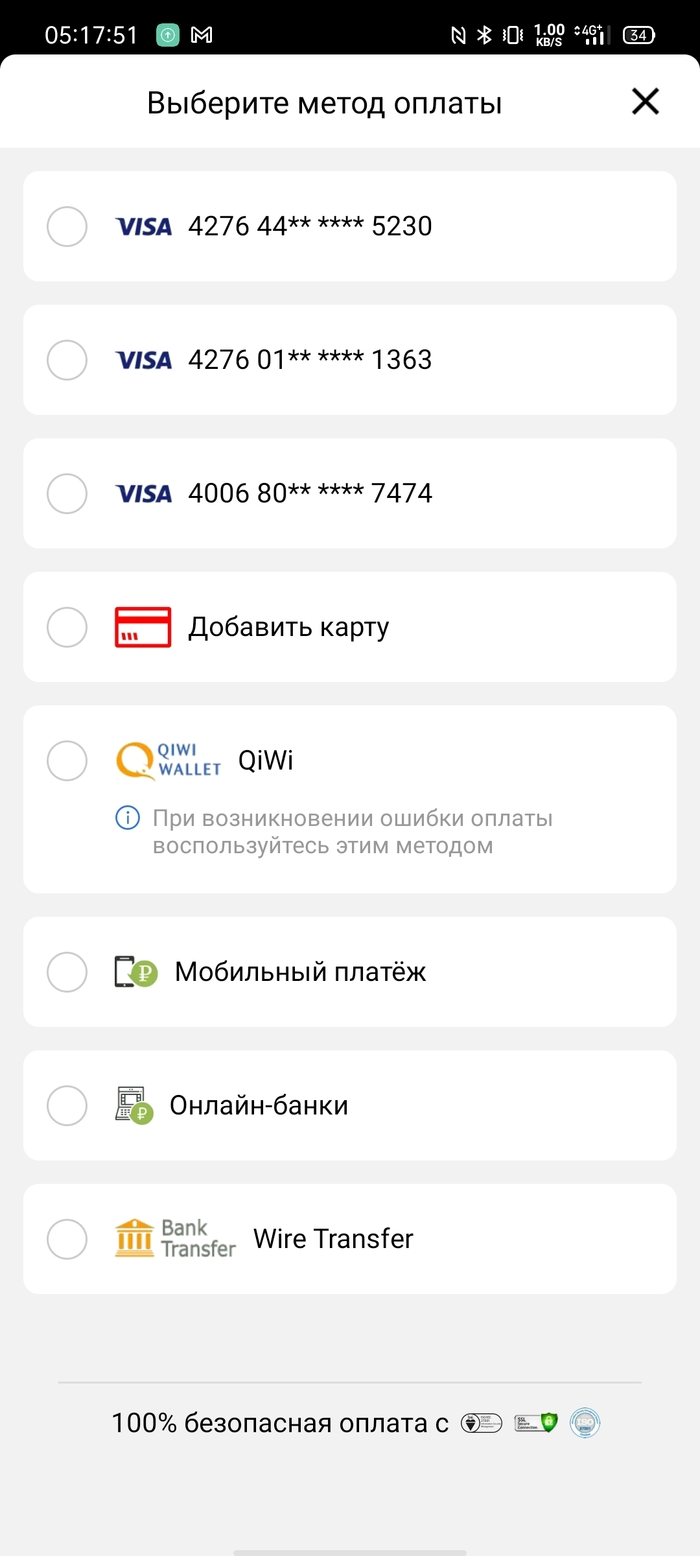Tap the QIWI Wallet logo
The height and width of the screenshot is (1556, 700).
click(x=169, y=761)
